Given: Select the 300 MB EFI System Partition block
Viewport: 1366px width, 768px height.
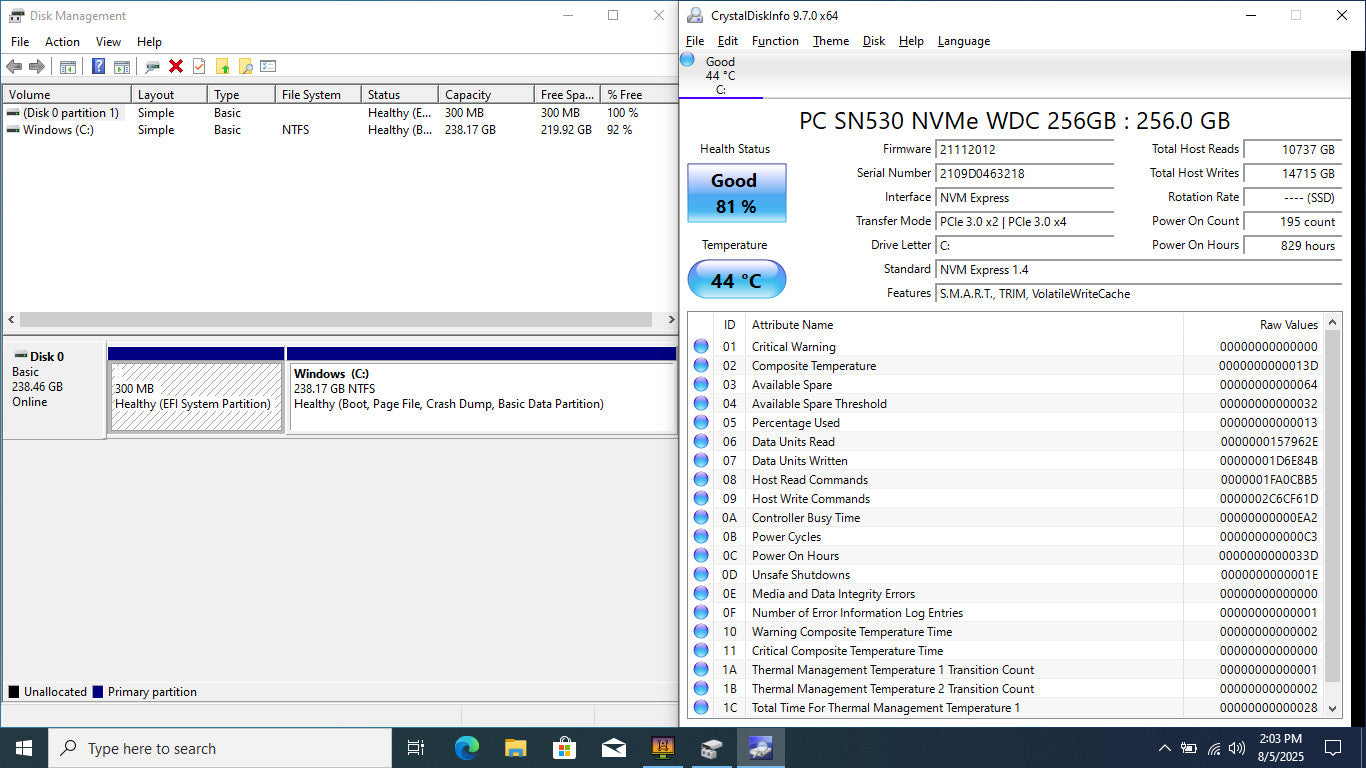Looking at the screenshot, I should click(x=196, y=390).
